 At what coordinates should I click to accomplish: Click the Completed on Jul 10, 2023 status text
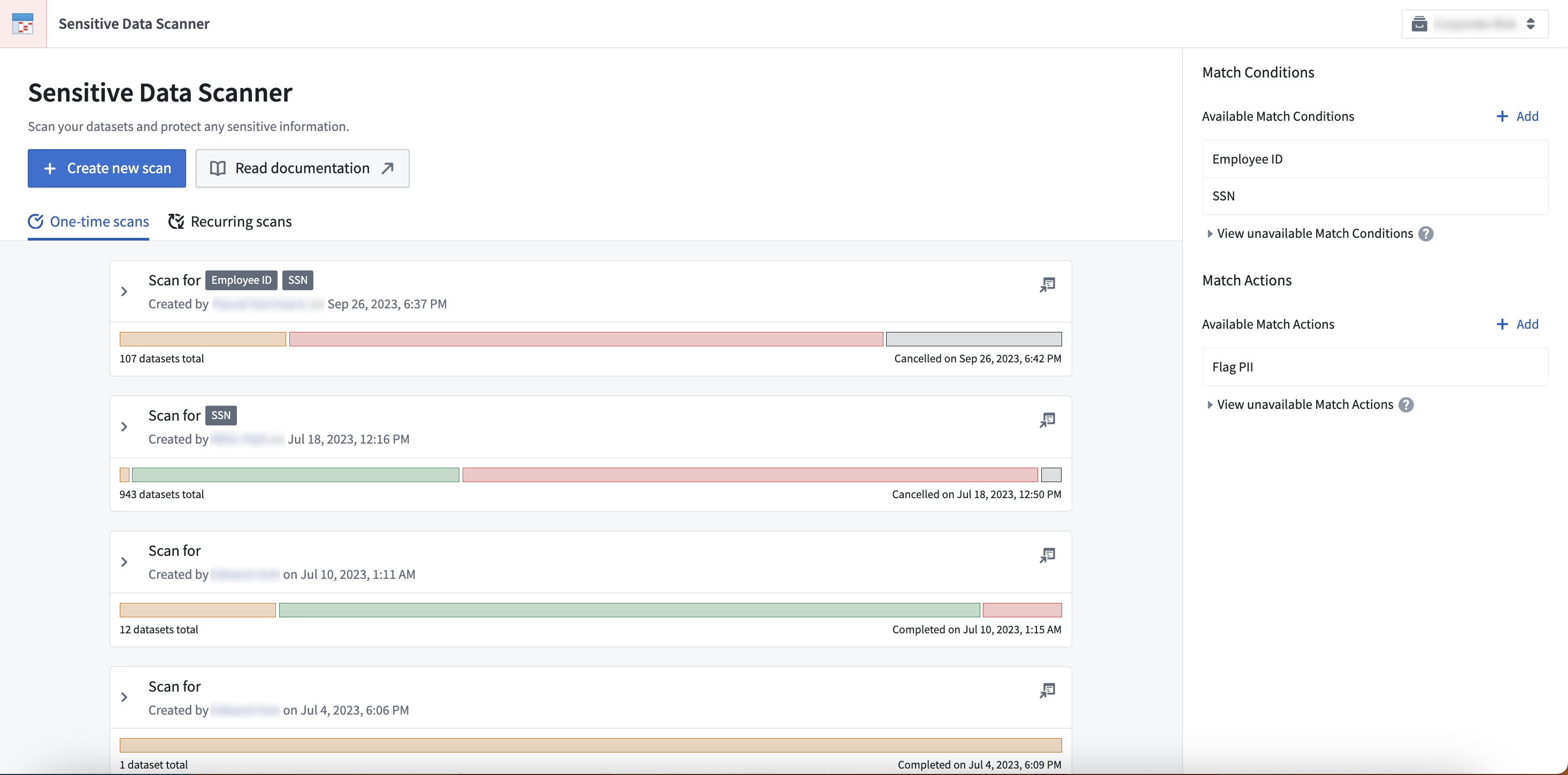(x=977, y=629)
